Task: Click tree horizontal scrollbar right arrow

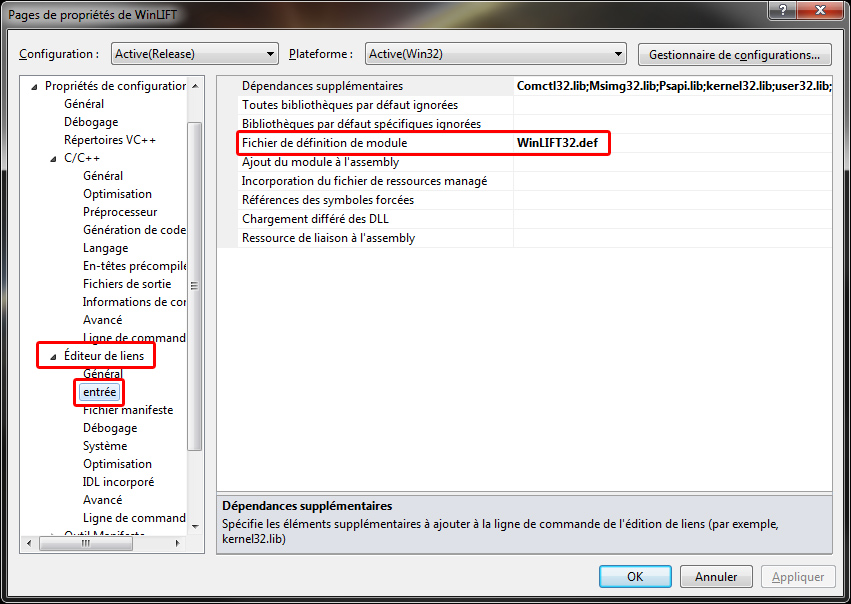Action: [x=177, y=543]
